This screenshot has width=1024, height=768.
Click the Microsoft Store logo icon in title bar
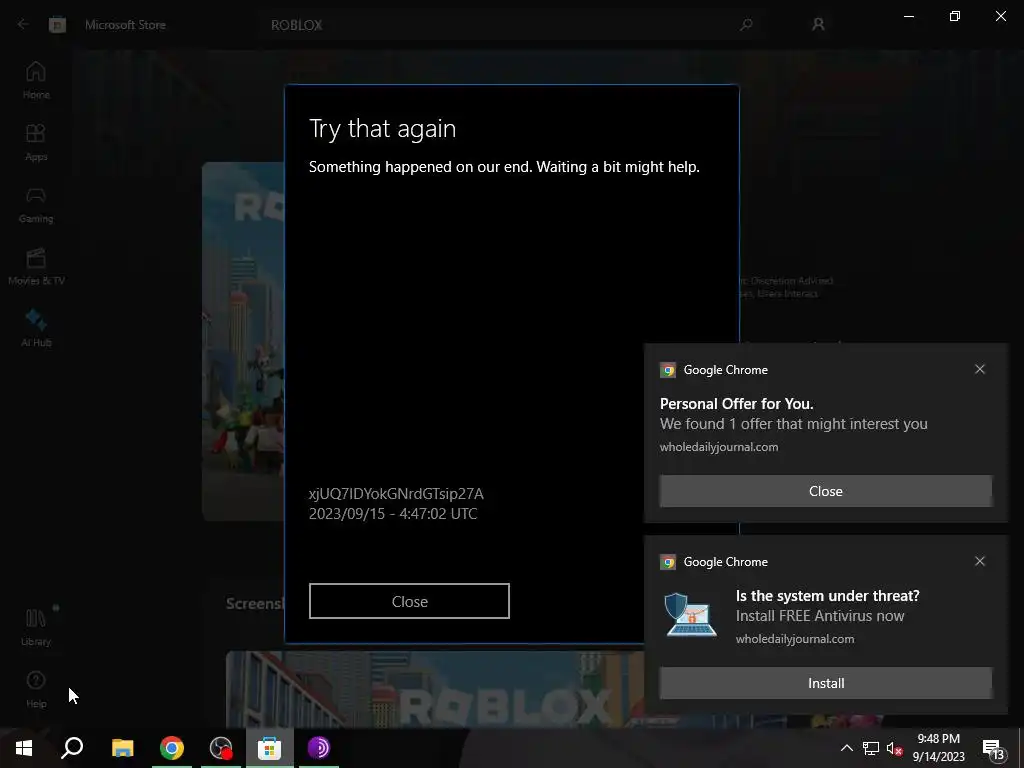tap(57, 25)
